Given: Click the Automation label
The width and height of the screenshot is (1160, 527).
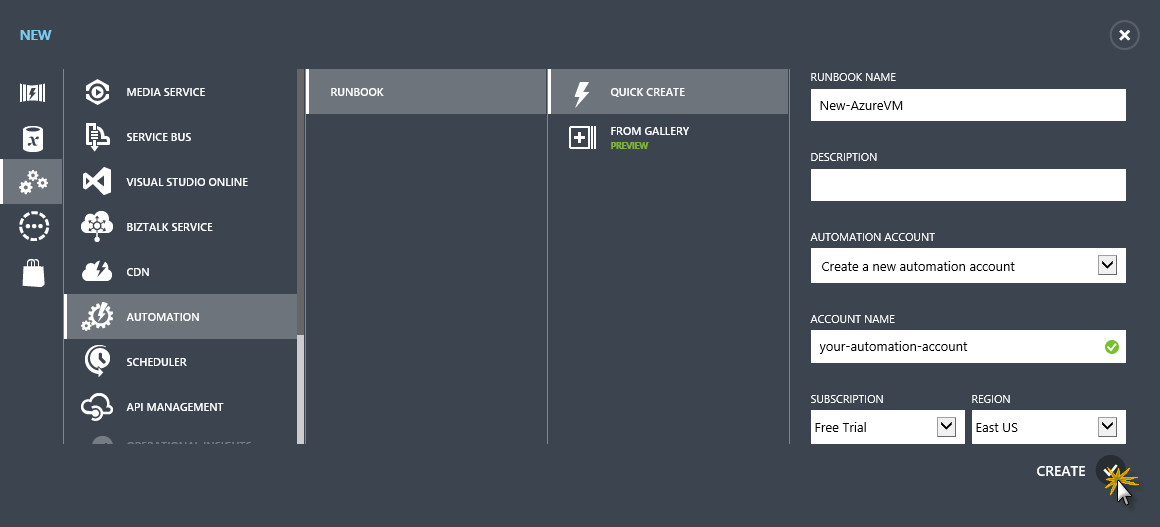Looking at the screenshot, I should tap(163, 317).
